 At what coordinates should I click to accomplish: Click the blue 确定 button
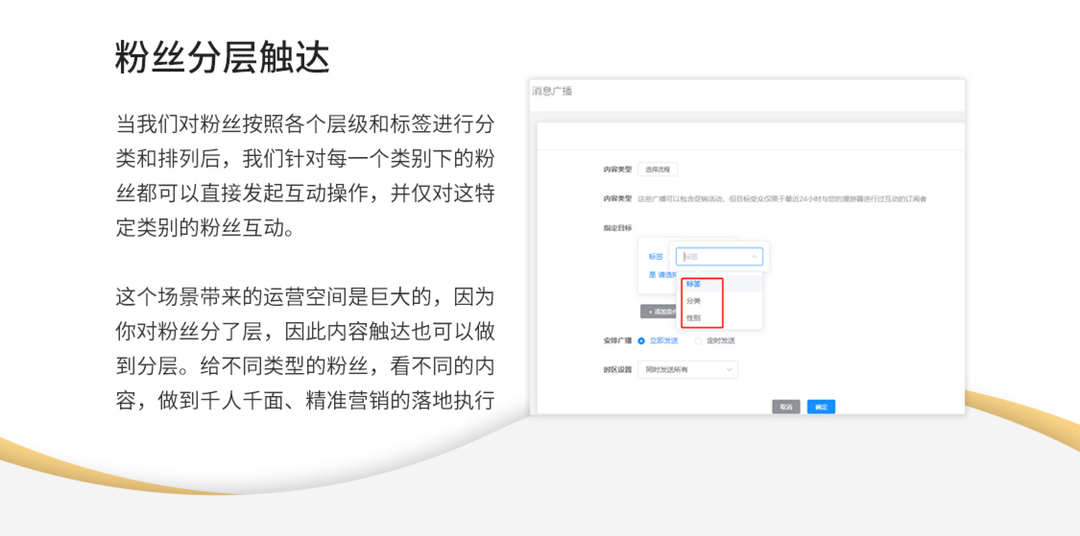[821, 407]
